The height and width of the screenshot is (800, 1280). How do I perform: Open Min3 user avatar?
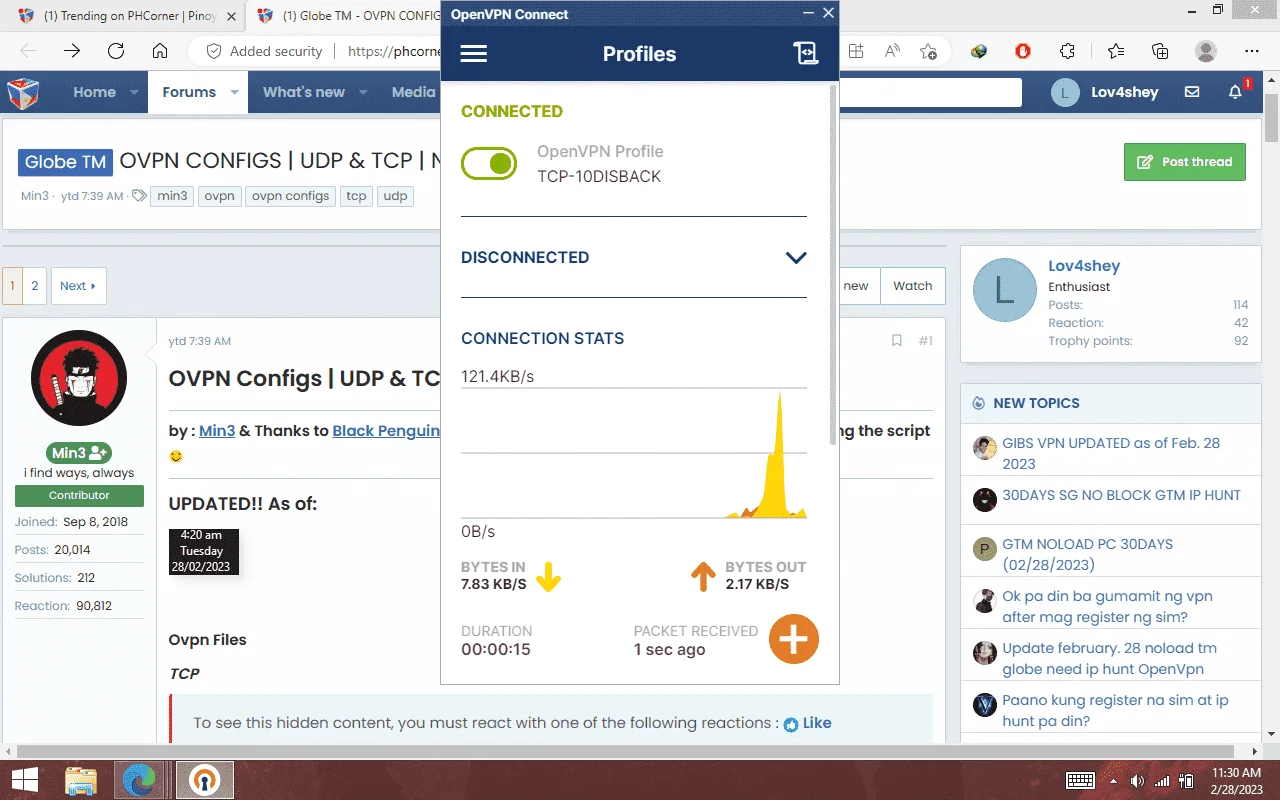[79, 378]
